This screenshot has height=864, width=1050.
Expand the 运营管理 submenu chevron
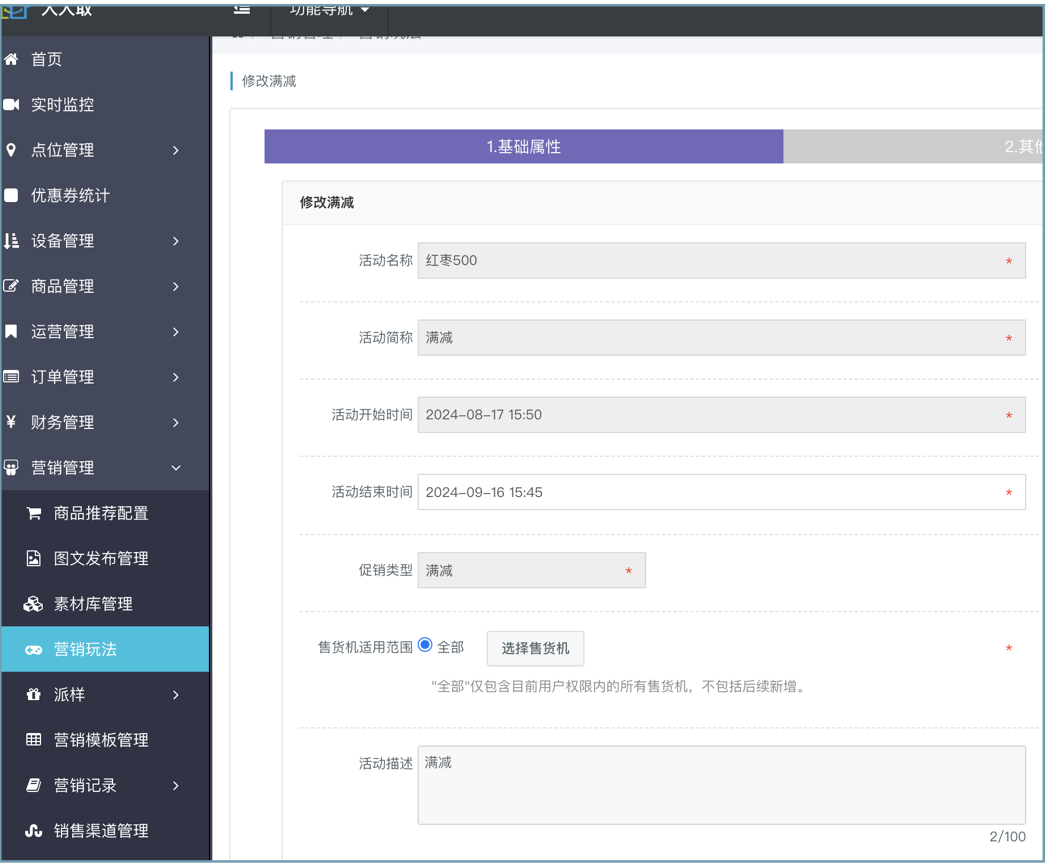[176, 332]
